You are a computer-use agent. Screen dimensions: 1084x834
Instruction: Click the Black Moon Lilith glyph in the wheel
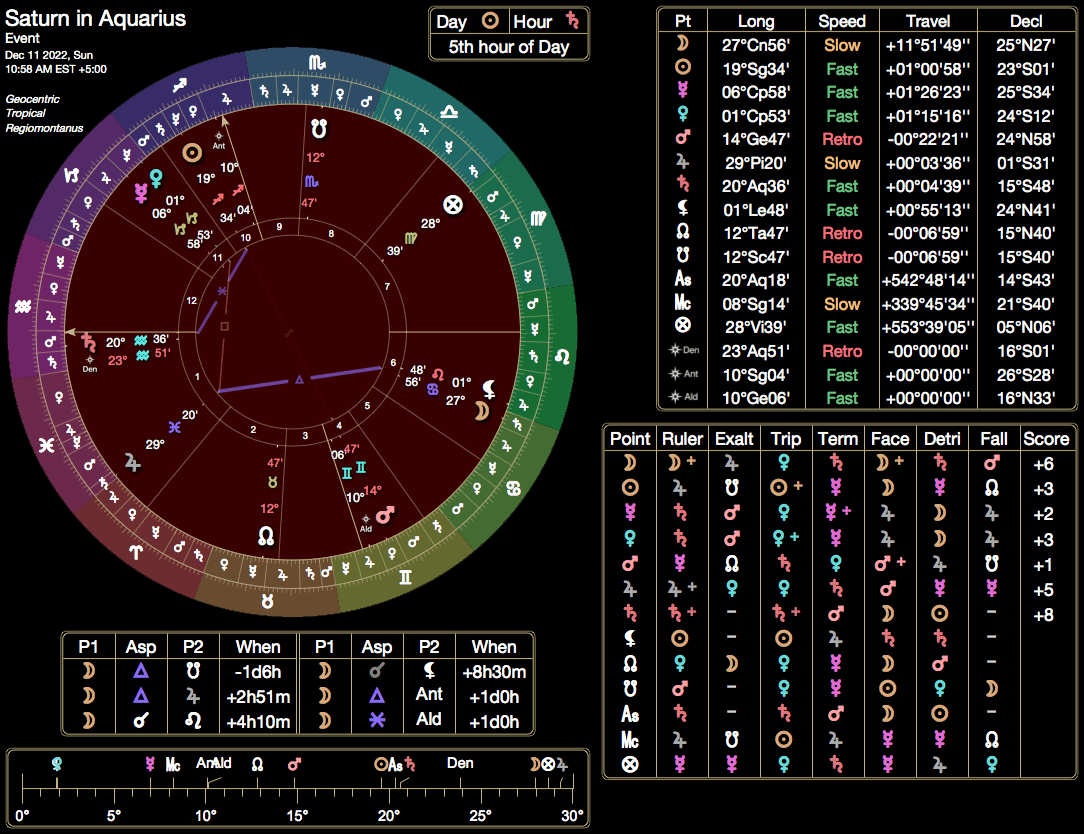click(x=489, y=386)
